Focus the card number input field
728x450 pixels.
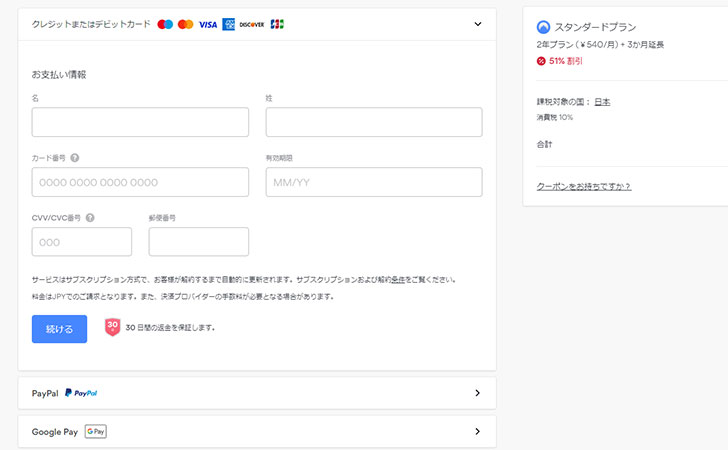point(140,182)
